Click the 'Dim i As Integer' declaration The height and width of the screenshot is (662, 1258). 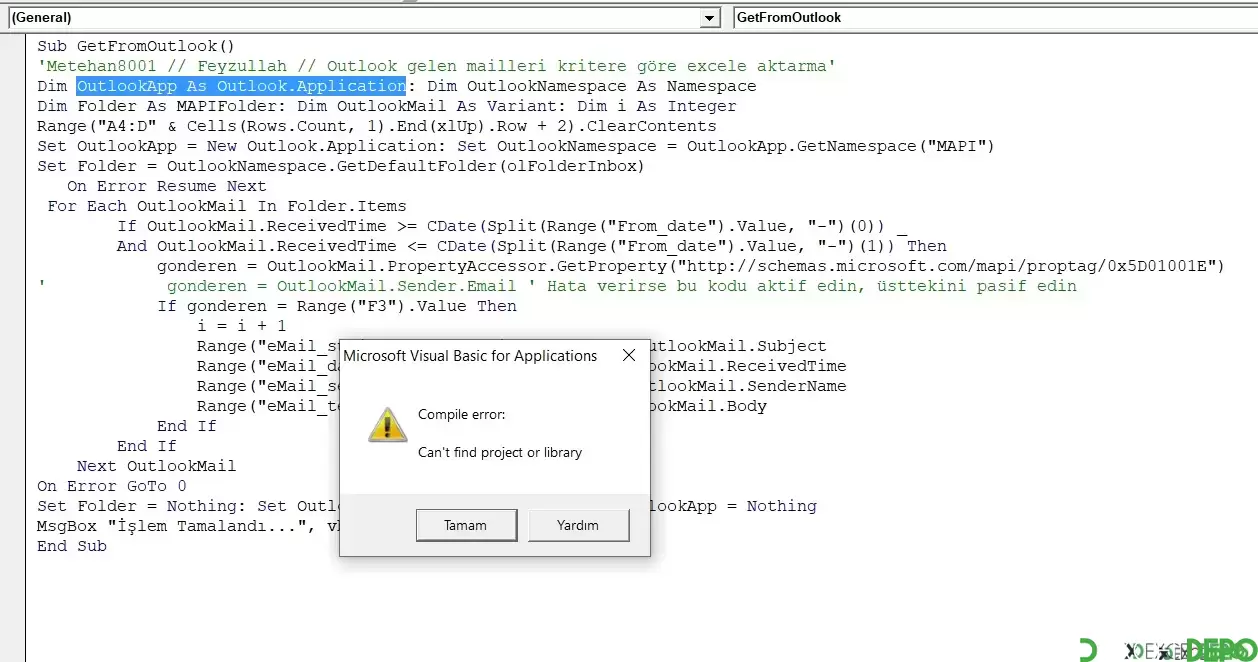pos(657,106)
